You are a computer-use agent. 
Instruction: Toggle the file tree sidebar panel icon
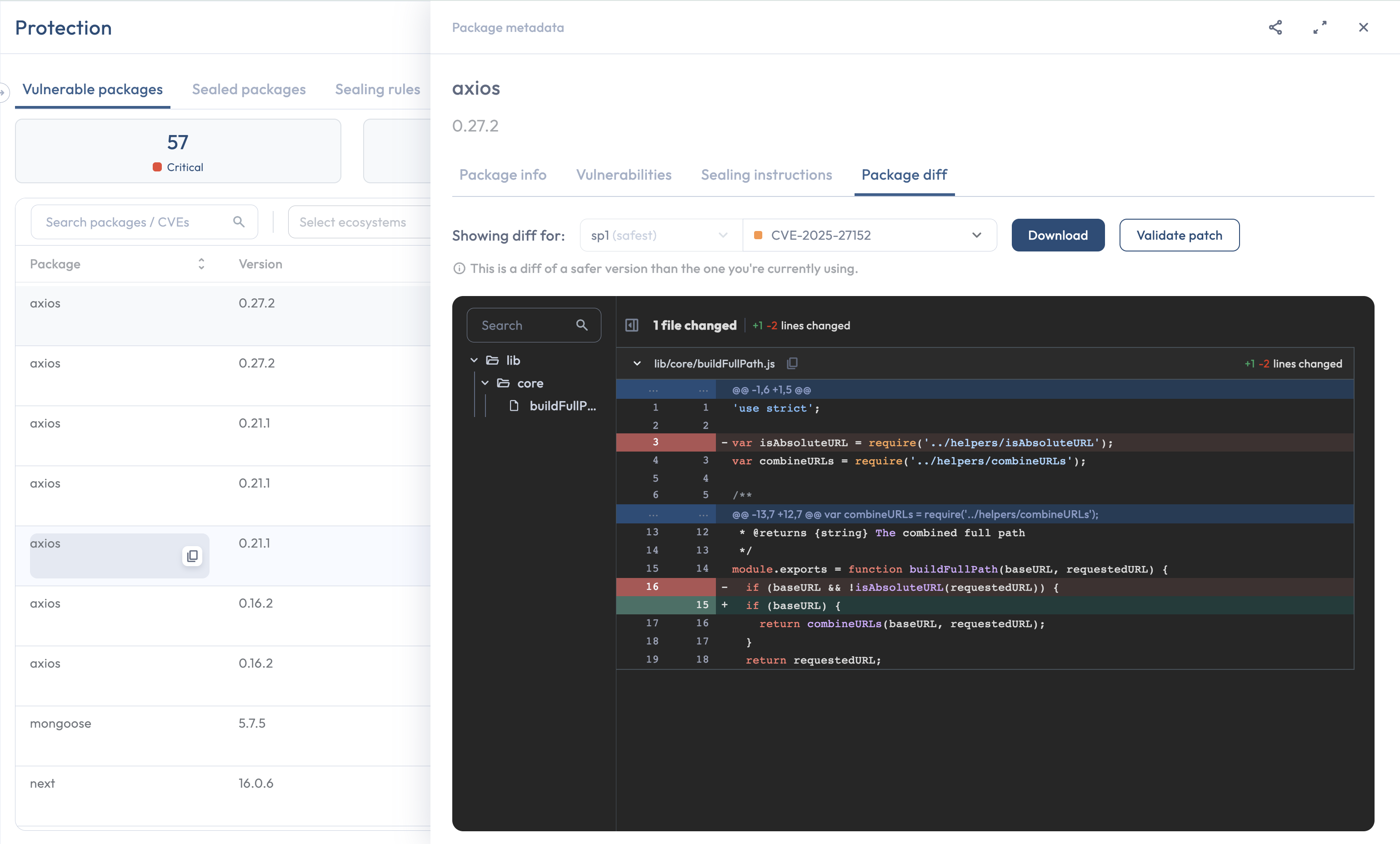(x=632, y=325)
